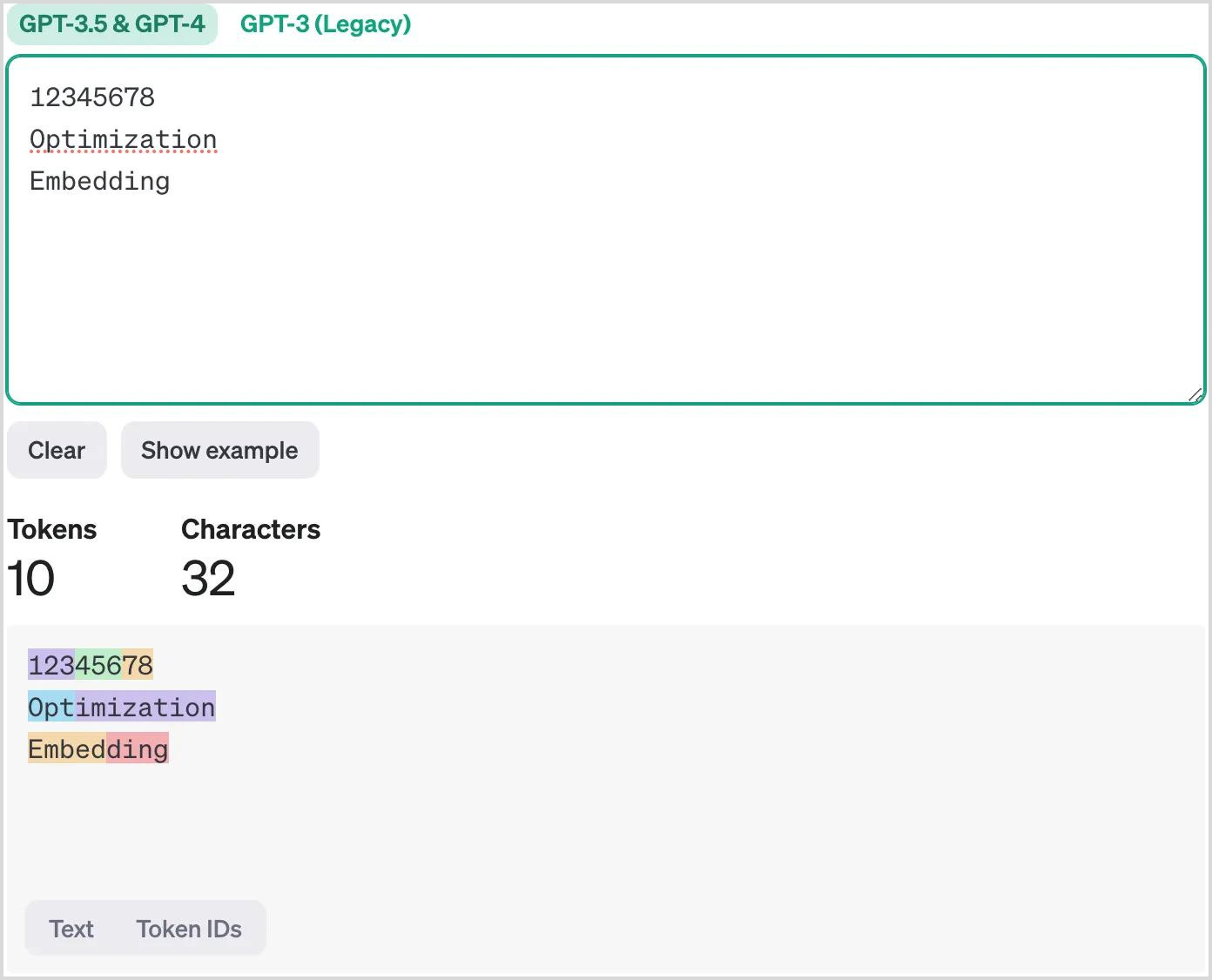Click the Show example button

[x=219, y=450]
